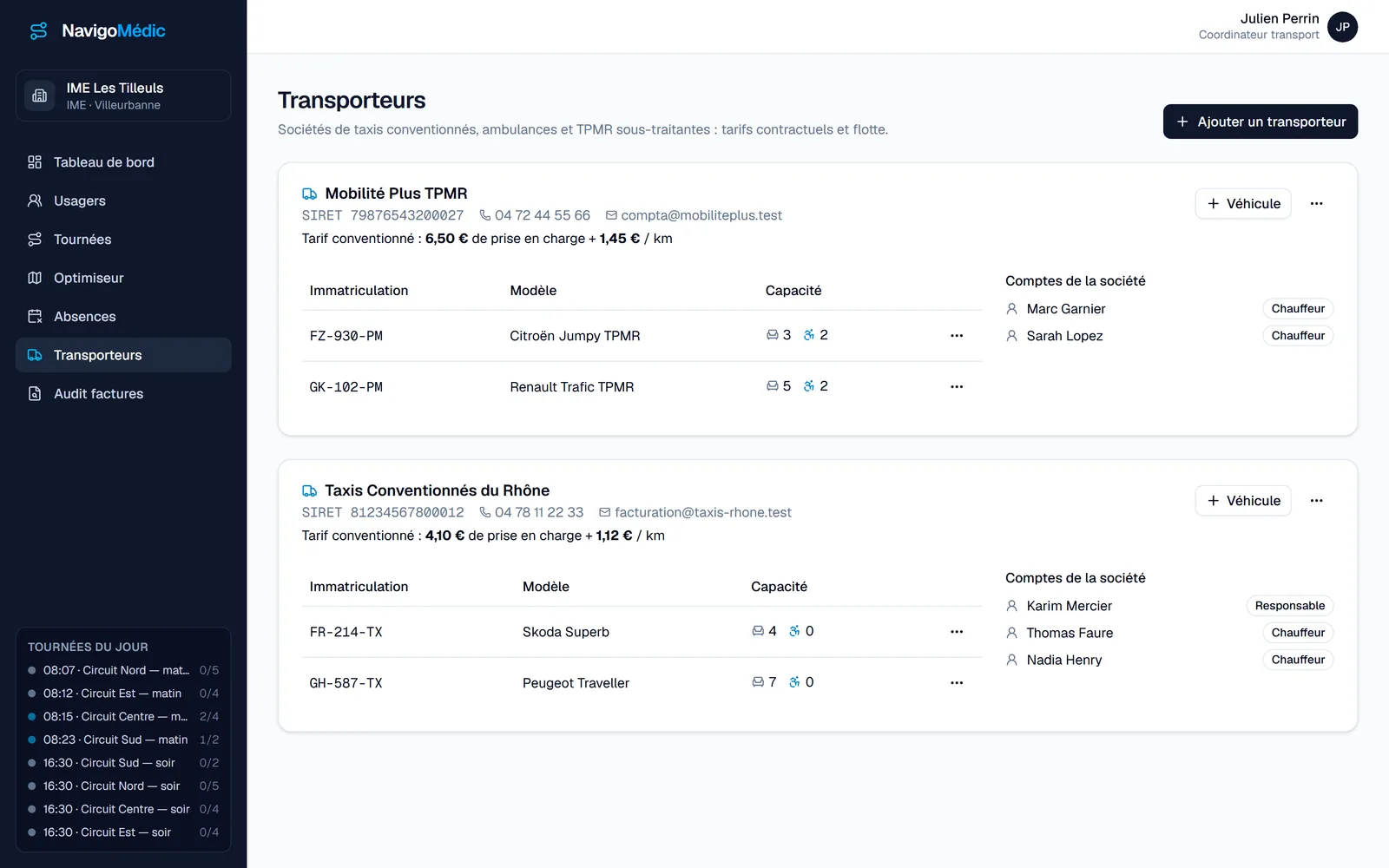Click the JP user avatar

point(1342,27)
